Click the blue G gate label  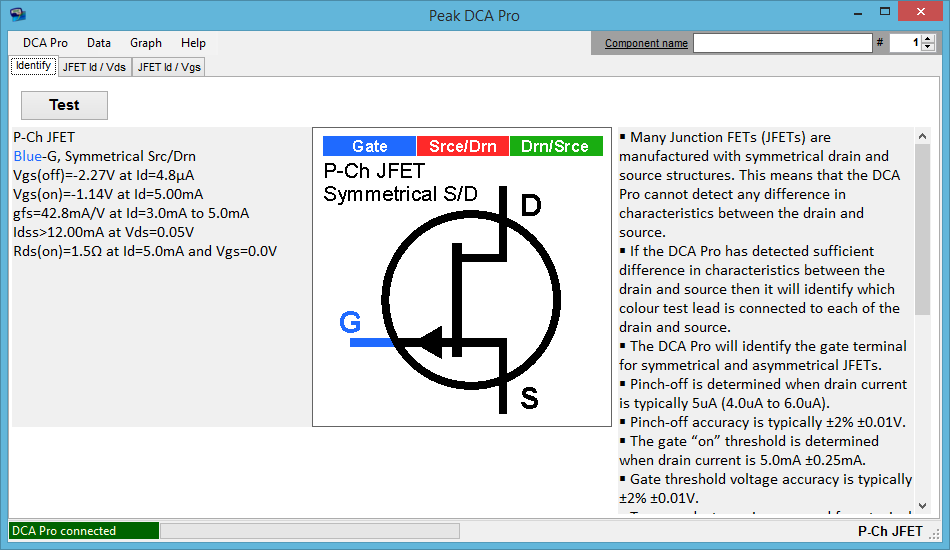(x=350, y=322)
